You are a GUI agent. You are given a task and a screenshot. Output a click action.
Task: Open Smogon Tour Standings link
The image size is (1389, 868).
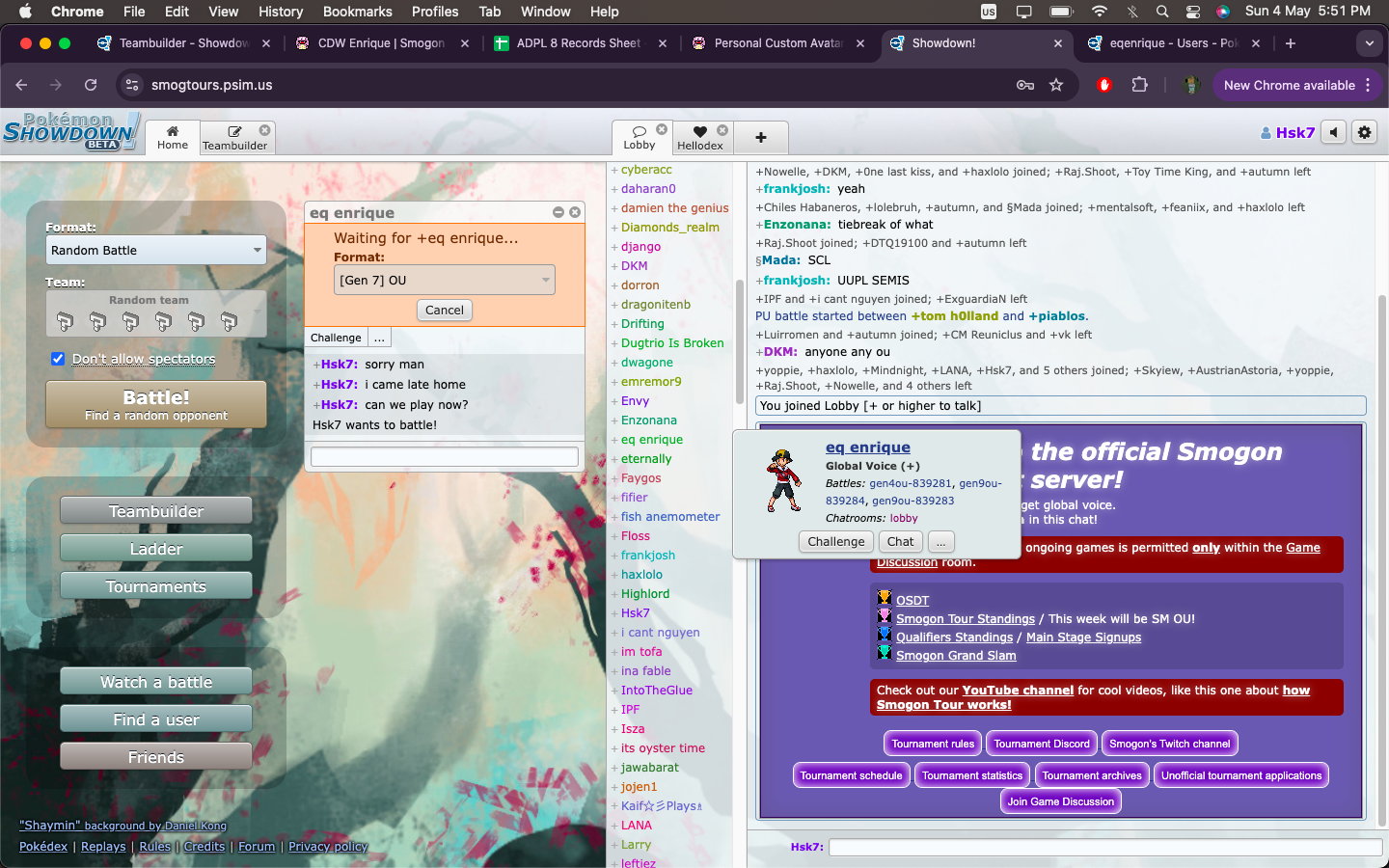tap(966, 619)
